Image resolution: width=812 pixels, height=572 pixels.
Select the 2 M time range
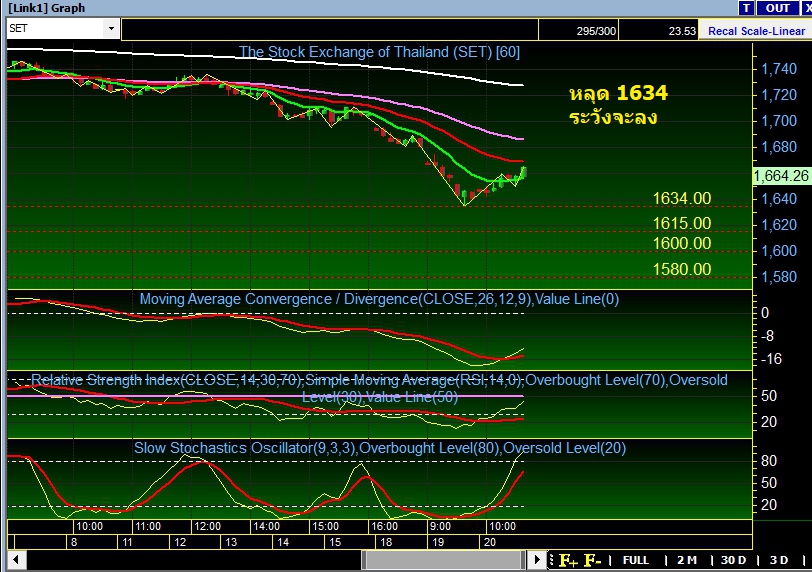(x=687, y=560)
